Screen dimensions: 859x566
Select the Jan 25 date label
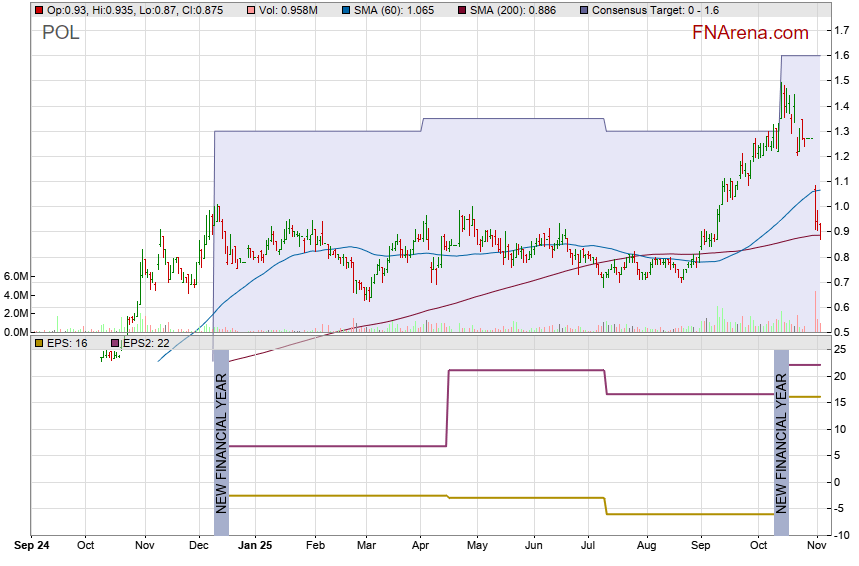tap(259, 547)
